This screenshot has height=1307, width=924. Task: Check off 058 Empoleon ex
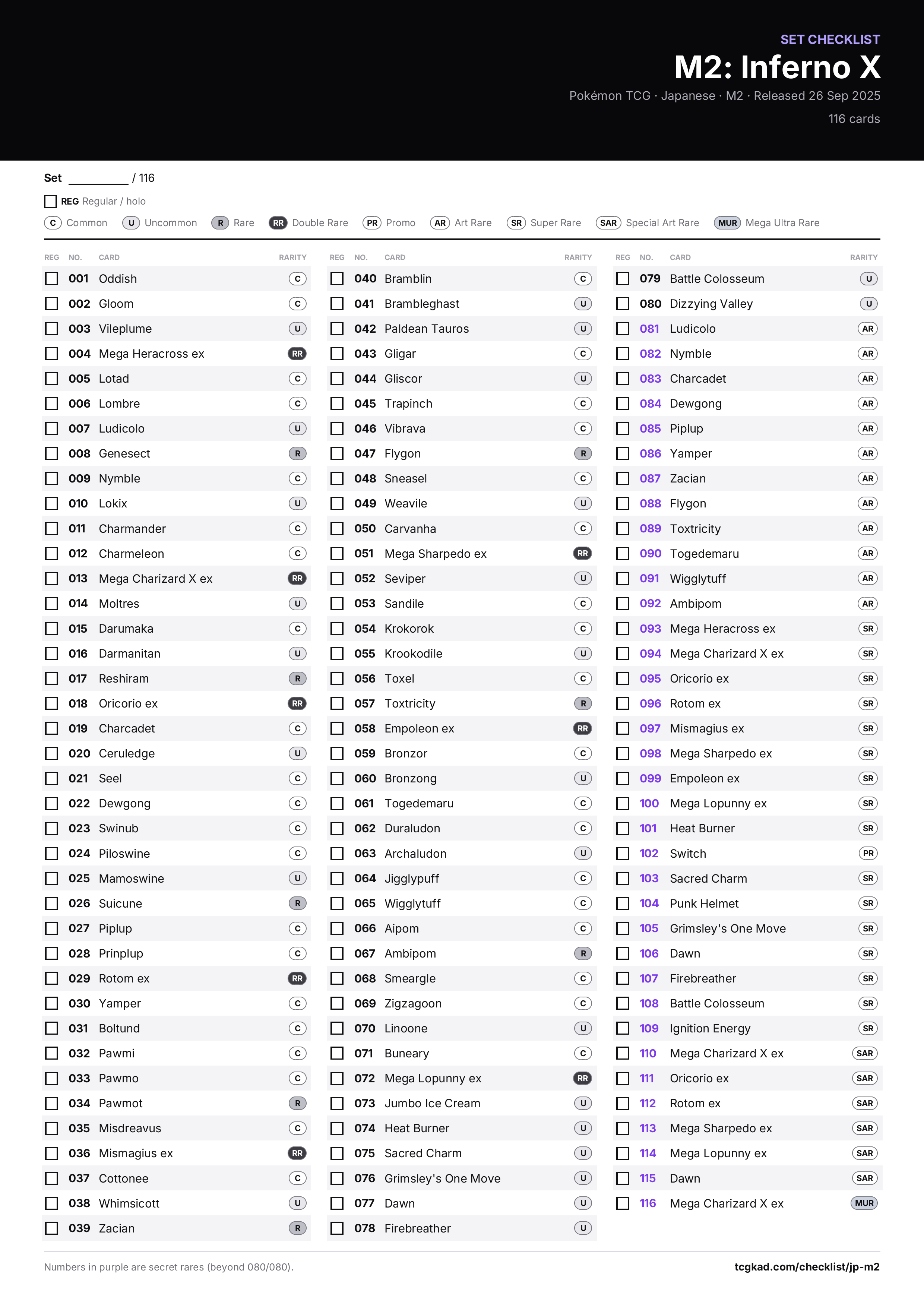(337, 728)
